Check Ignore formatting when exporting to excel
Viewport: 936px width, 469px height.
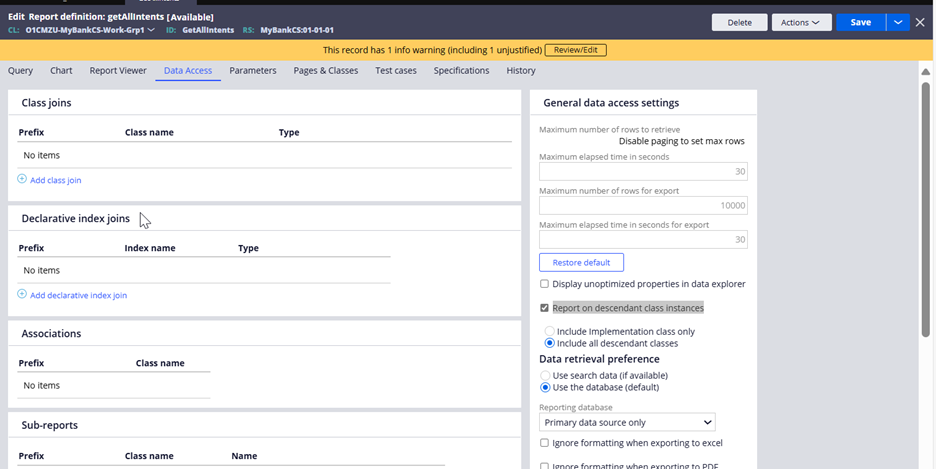pyautogui.click(x=544, y=443)
